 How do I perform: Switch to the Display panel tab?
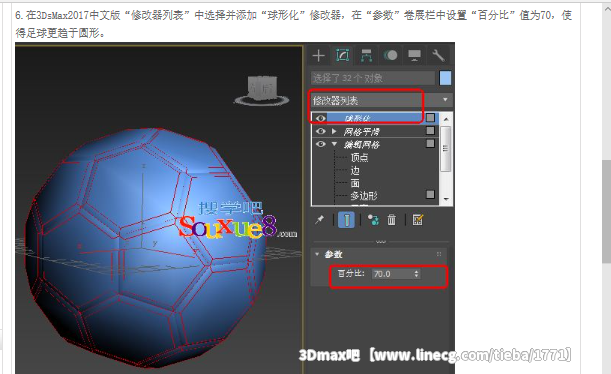(x=414, y=56)
